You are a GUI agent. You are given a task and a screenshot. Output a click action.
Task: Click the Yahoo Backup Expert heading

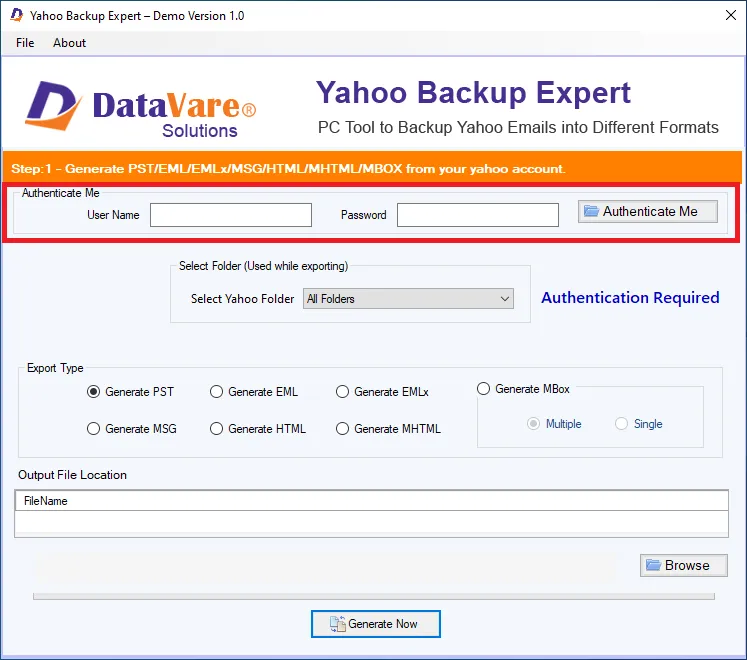coord(473,92)
